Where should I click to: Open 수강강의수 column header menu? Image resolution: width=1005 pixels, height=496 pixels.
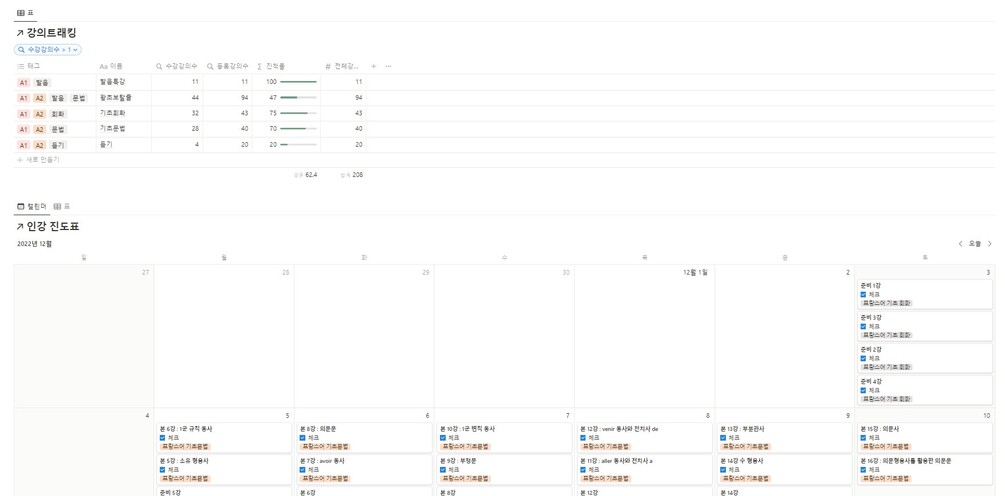pyautogui.click(x=177, y=66)
